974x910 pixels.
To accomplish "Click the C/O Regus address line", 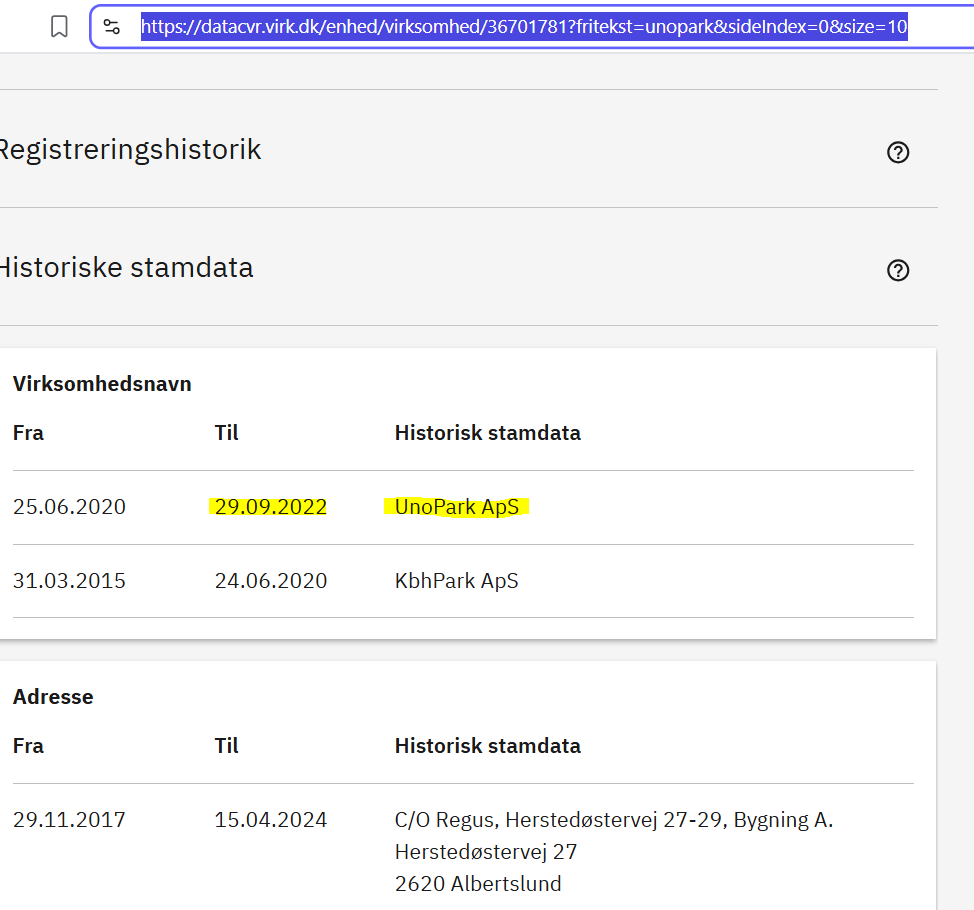I will click(x=613, y=820).
